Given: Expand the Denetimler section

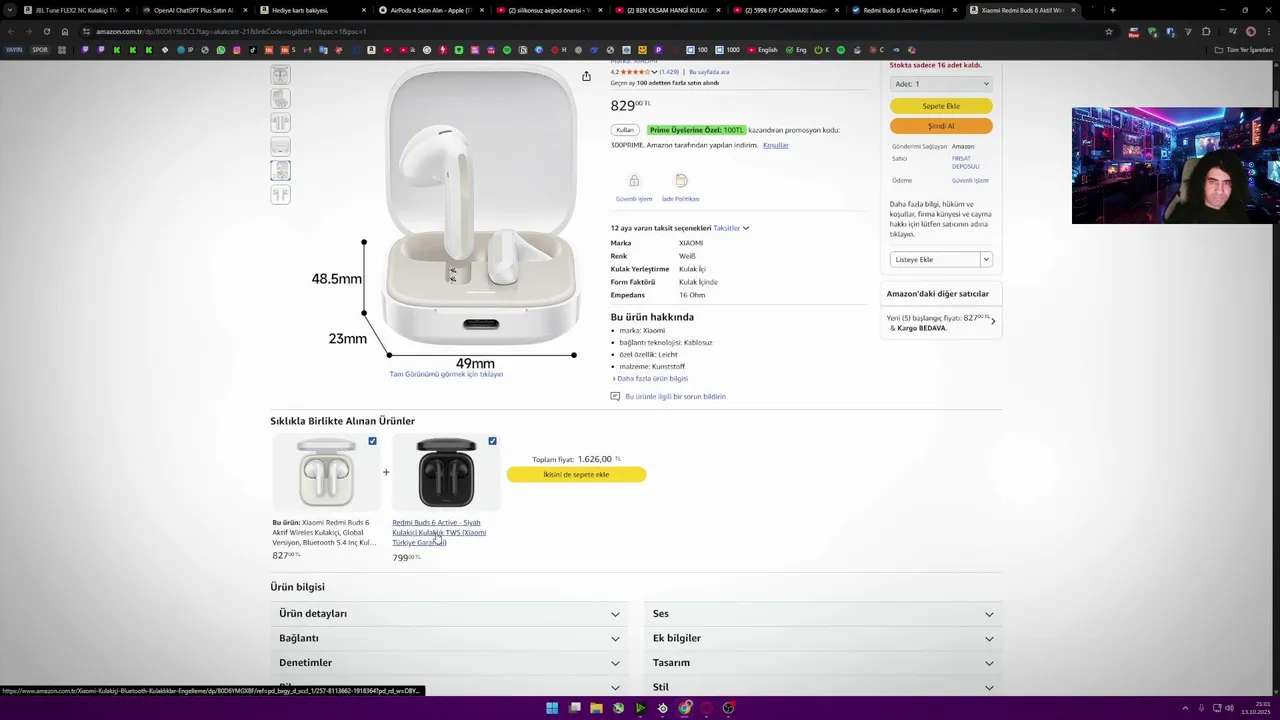Looking at the screenshot, I should point(449,663).
